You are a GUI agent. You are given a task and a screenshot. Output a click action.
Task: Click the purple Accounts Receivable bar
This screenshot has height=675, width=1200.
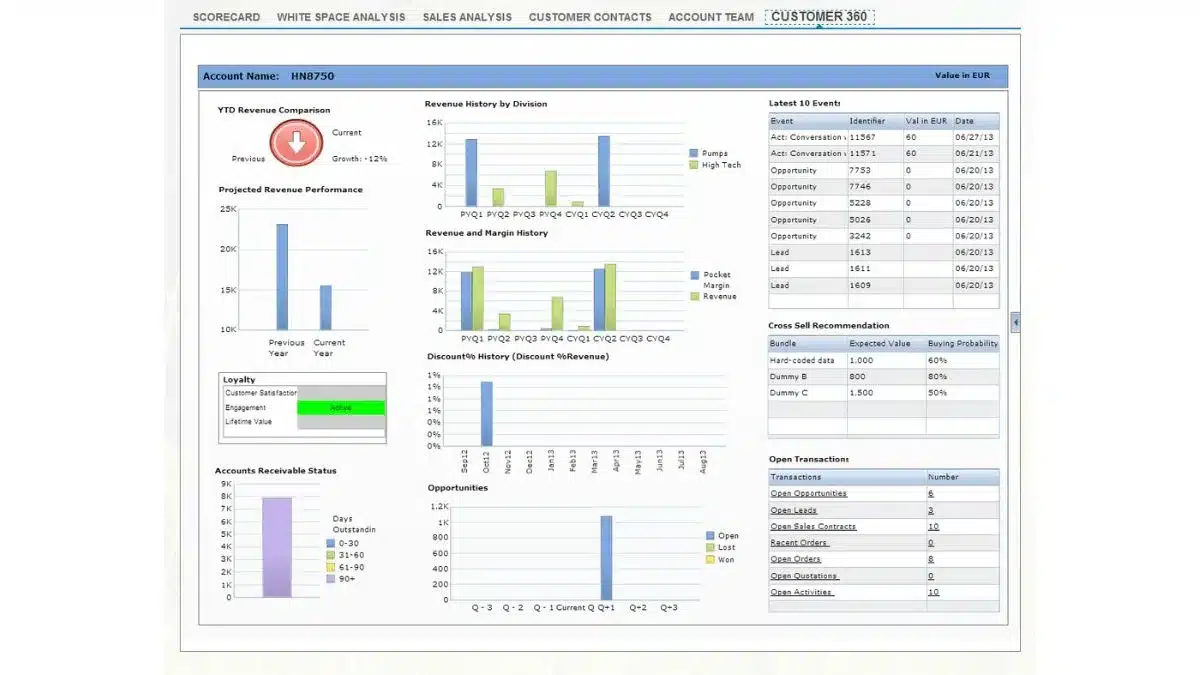point(277,547)
